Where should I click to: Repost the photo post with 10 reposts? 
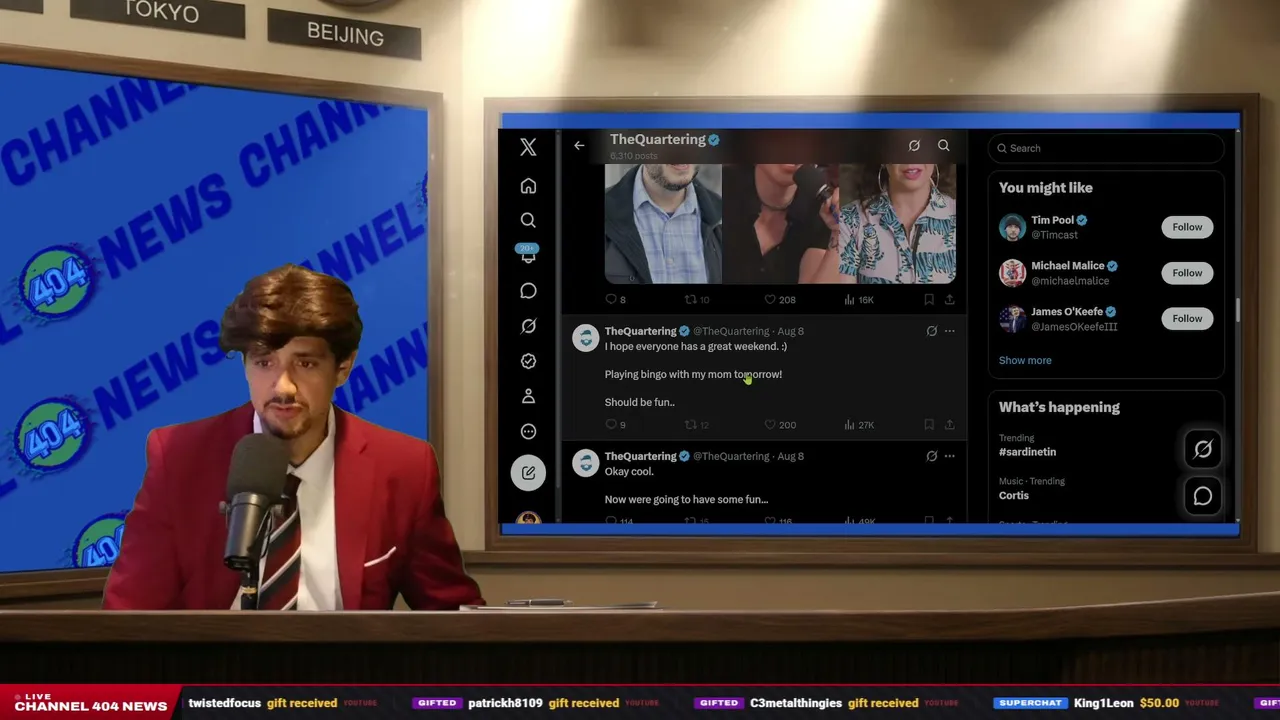point(697,299)
